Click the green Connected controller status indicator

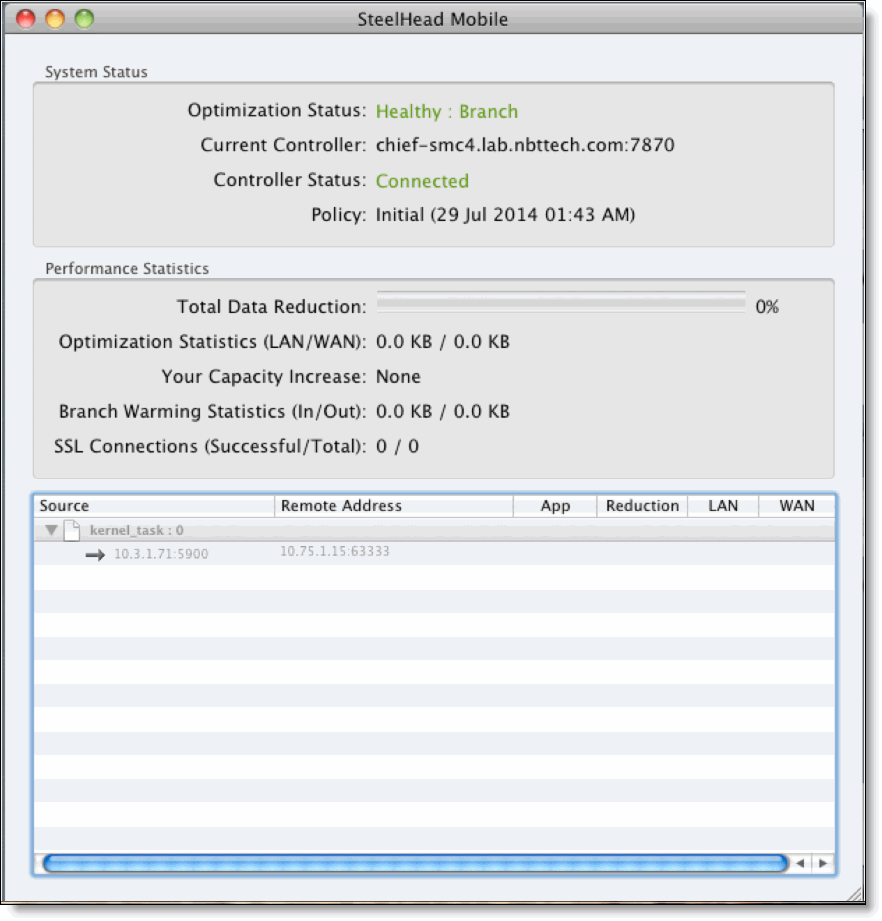422,180
